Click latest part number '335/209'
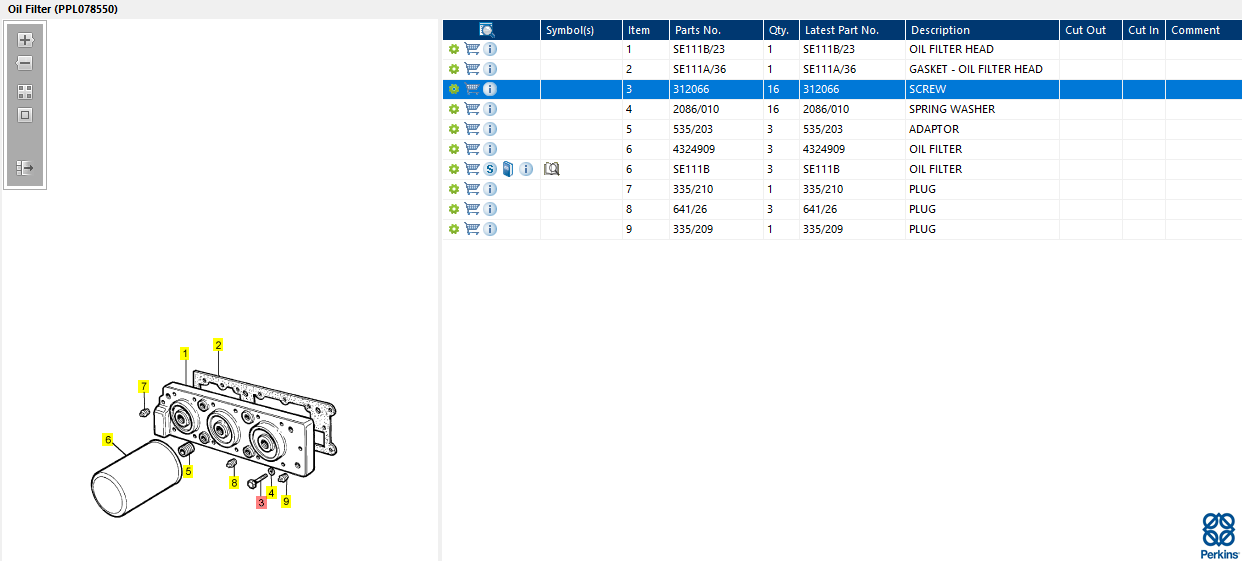Image resolution: width=1242 pixels, height=561 pixels. point(823,229)
